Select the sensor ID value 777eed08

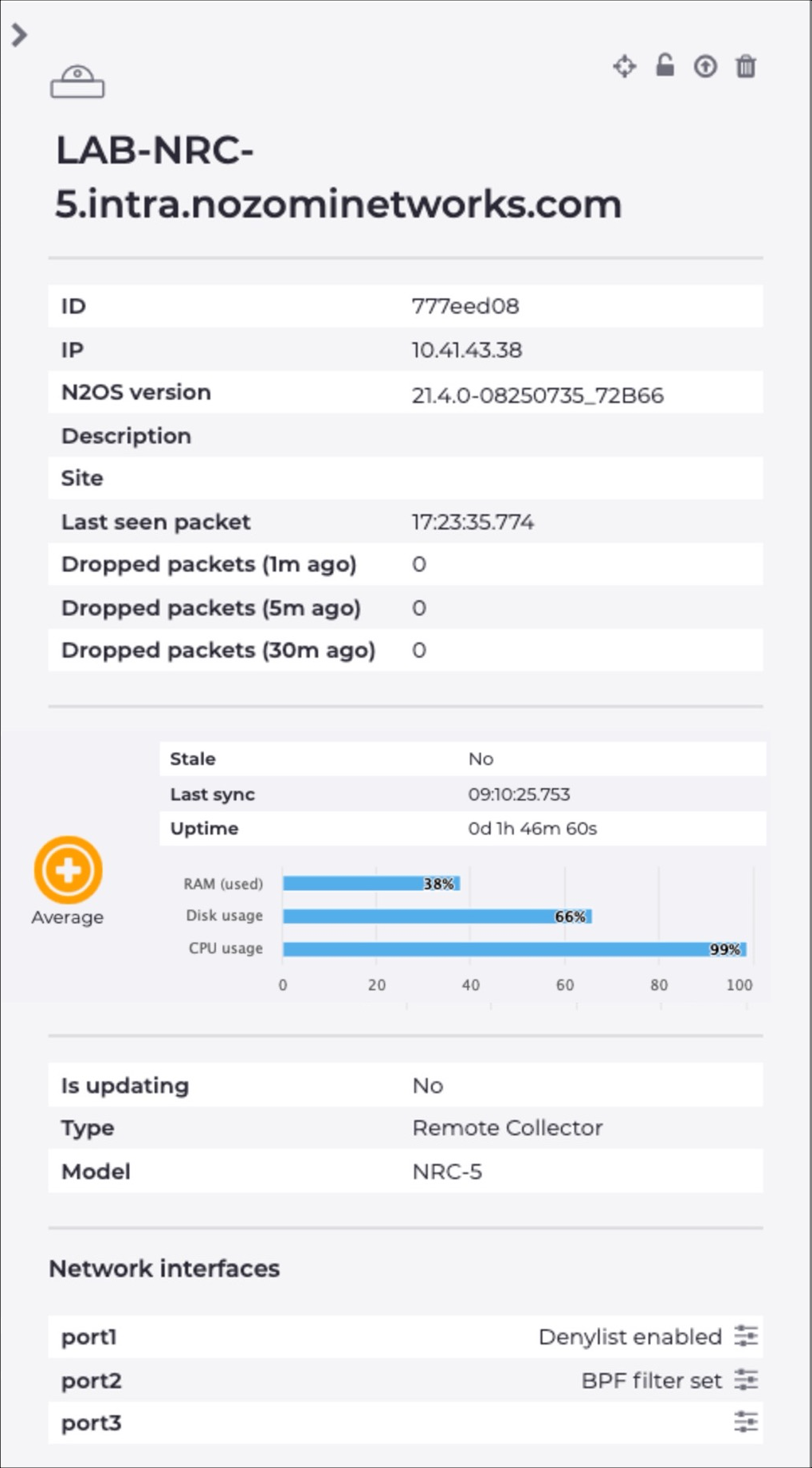pyautogui.click(x=465, y=306)
